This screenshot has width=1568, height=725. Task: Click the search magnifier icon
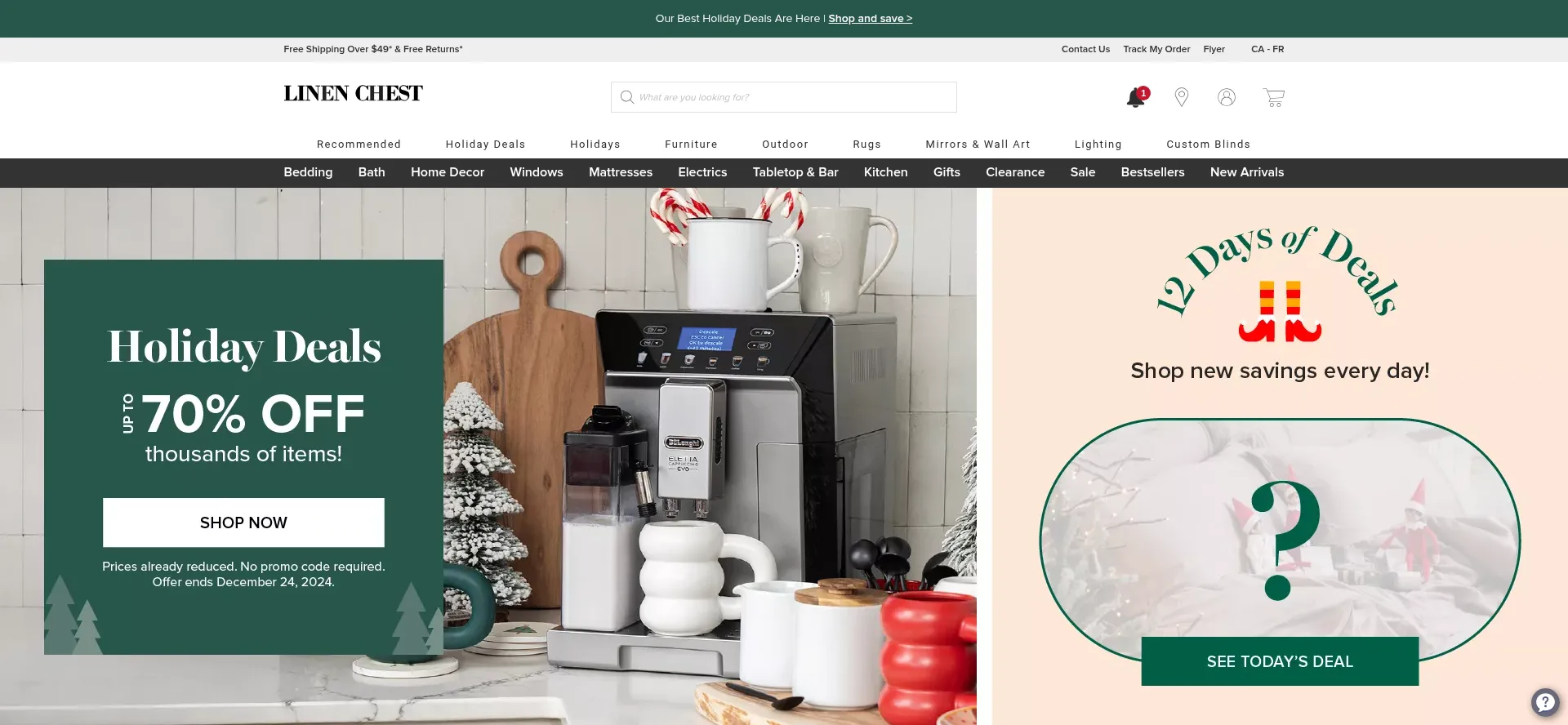[x=626, y=97]
